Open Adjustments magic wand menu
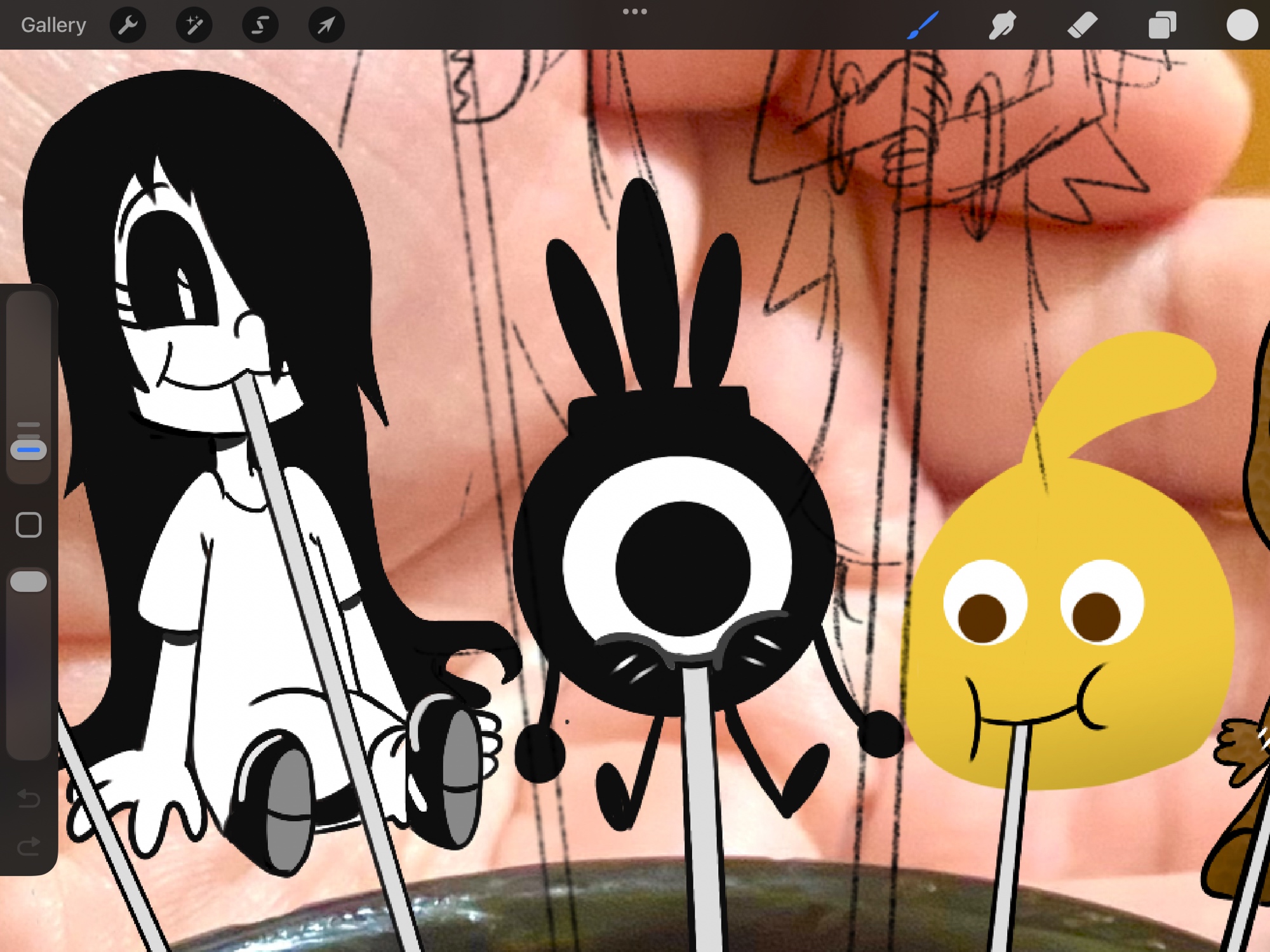 (x=194, y=25)
